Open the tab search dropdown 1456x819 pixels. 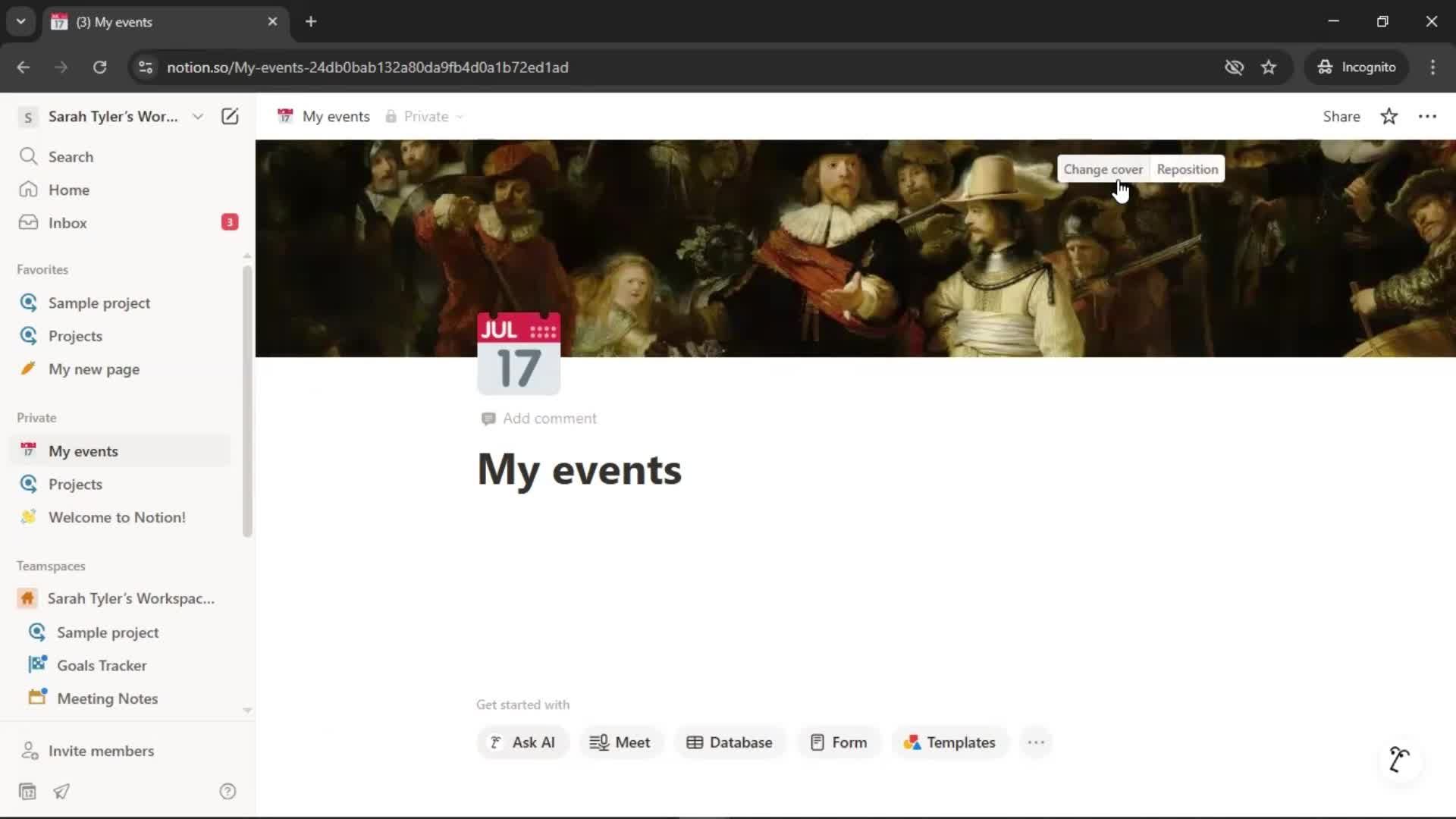pyautogui.click(x=21, y=22)
